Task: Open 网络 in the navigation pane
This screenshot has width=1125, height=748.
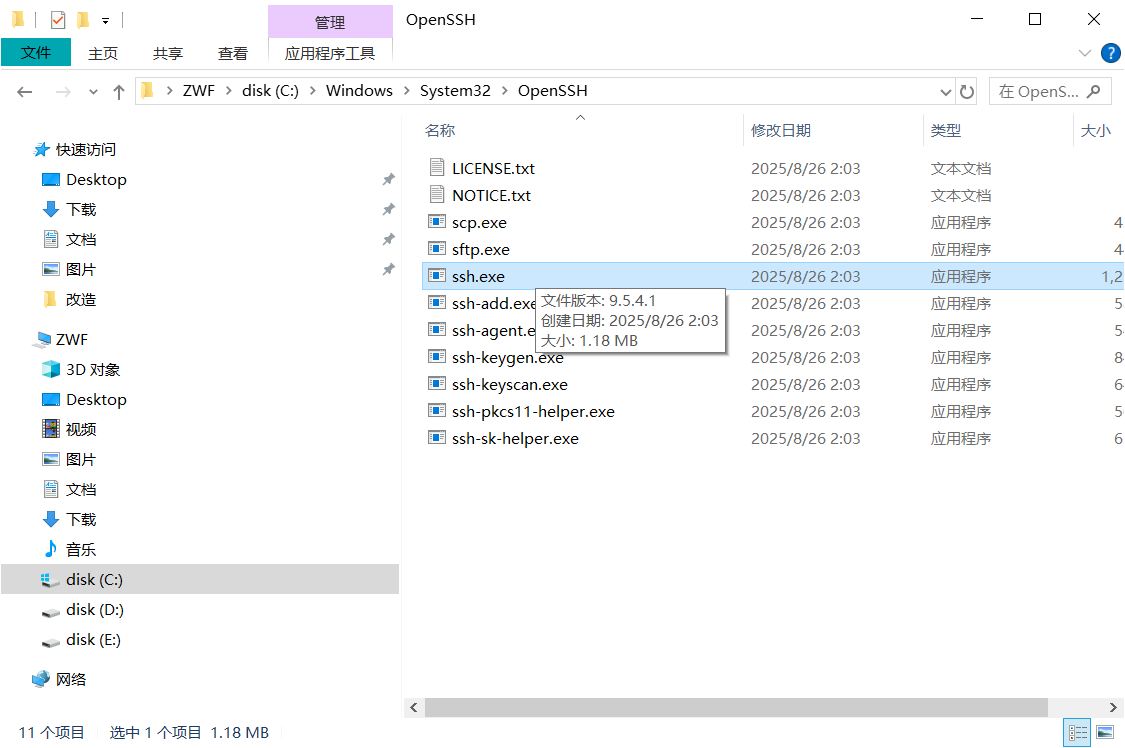Action: 70,679
